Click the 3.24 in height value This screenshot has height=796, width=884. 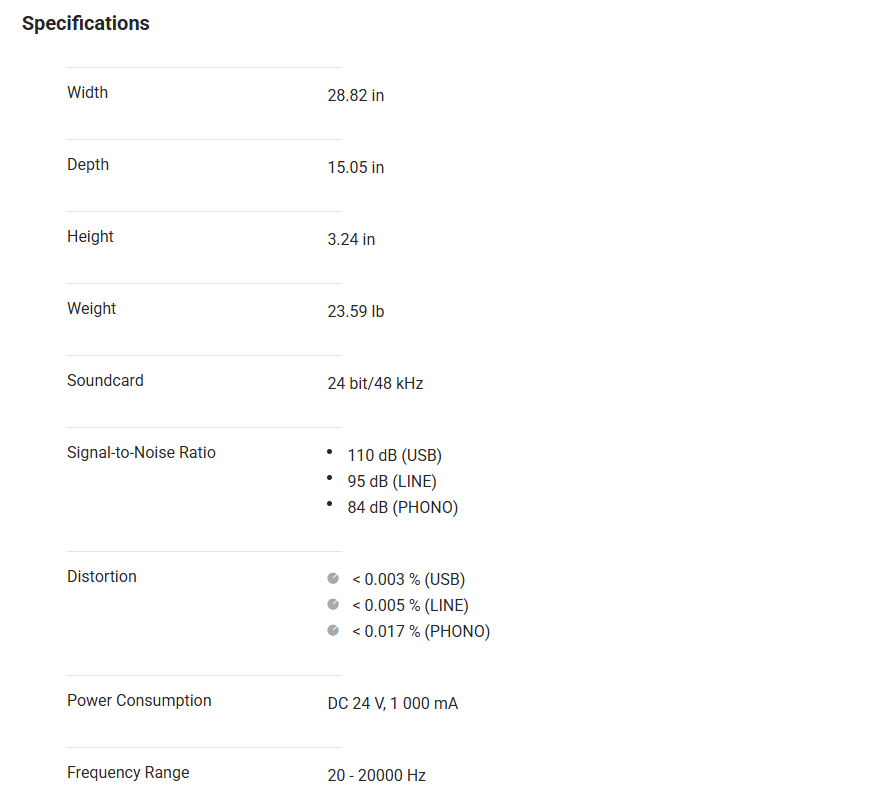point(351,240)
